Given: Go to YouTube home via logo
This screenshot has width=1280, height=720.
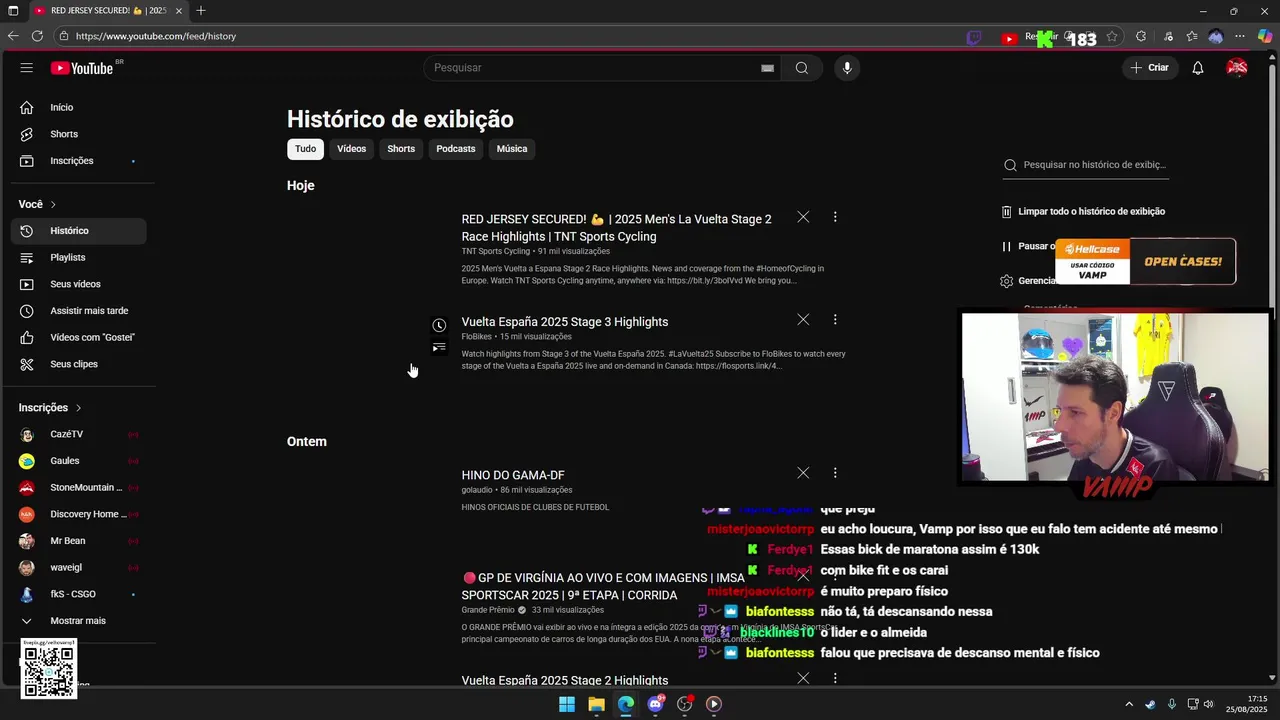Looking at the screenshot, I should click(82, 68).
